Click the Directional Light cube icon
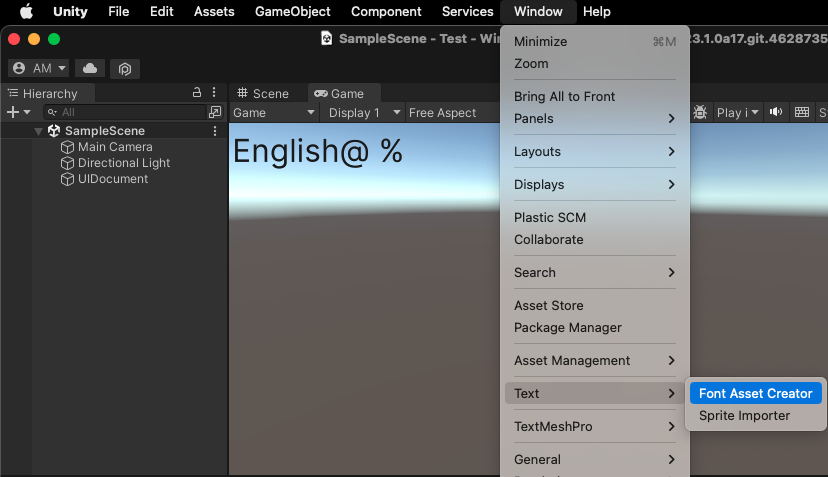This screenshot has width=828, height=477. (67, 163)
